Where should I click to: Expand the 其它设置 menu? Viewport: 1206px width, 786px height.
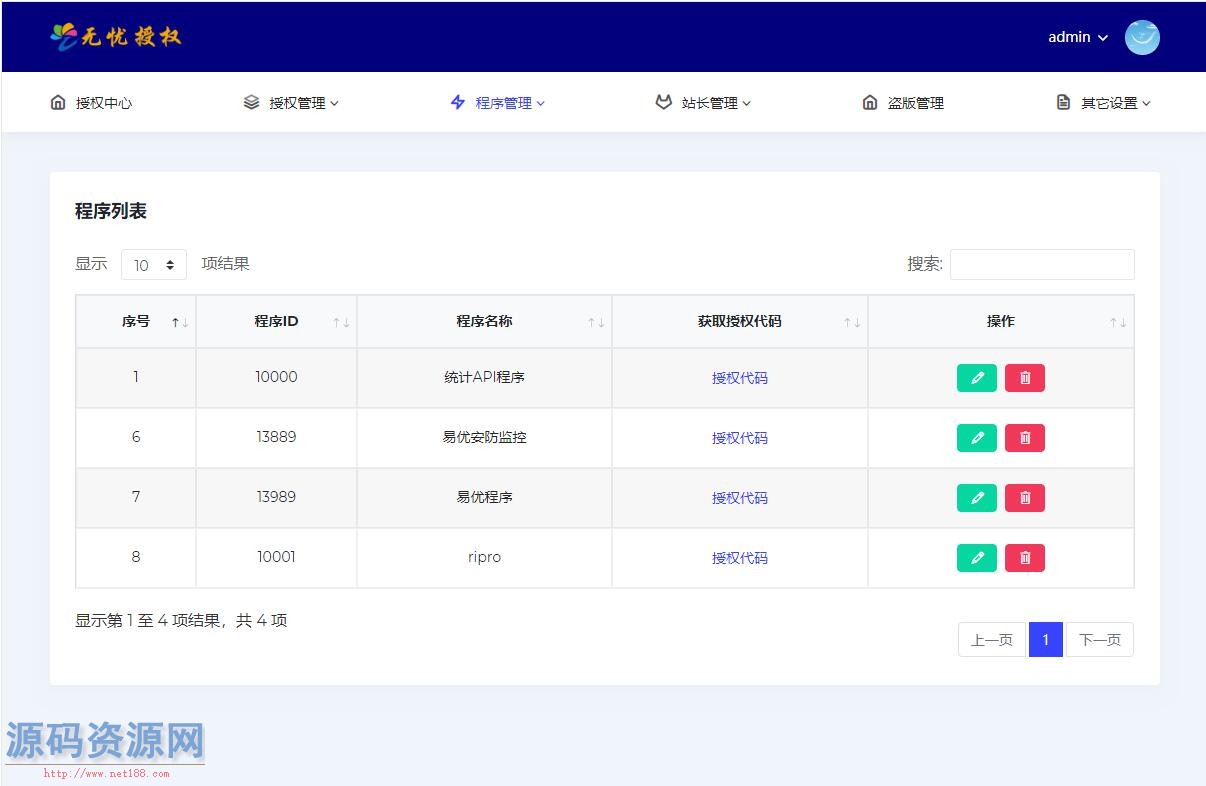1116,103
